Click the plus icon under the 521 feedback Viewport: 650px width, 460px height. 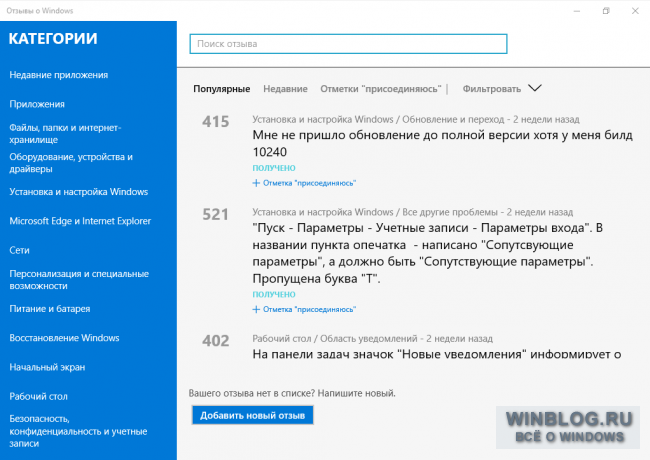coord(256,309)
